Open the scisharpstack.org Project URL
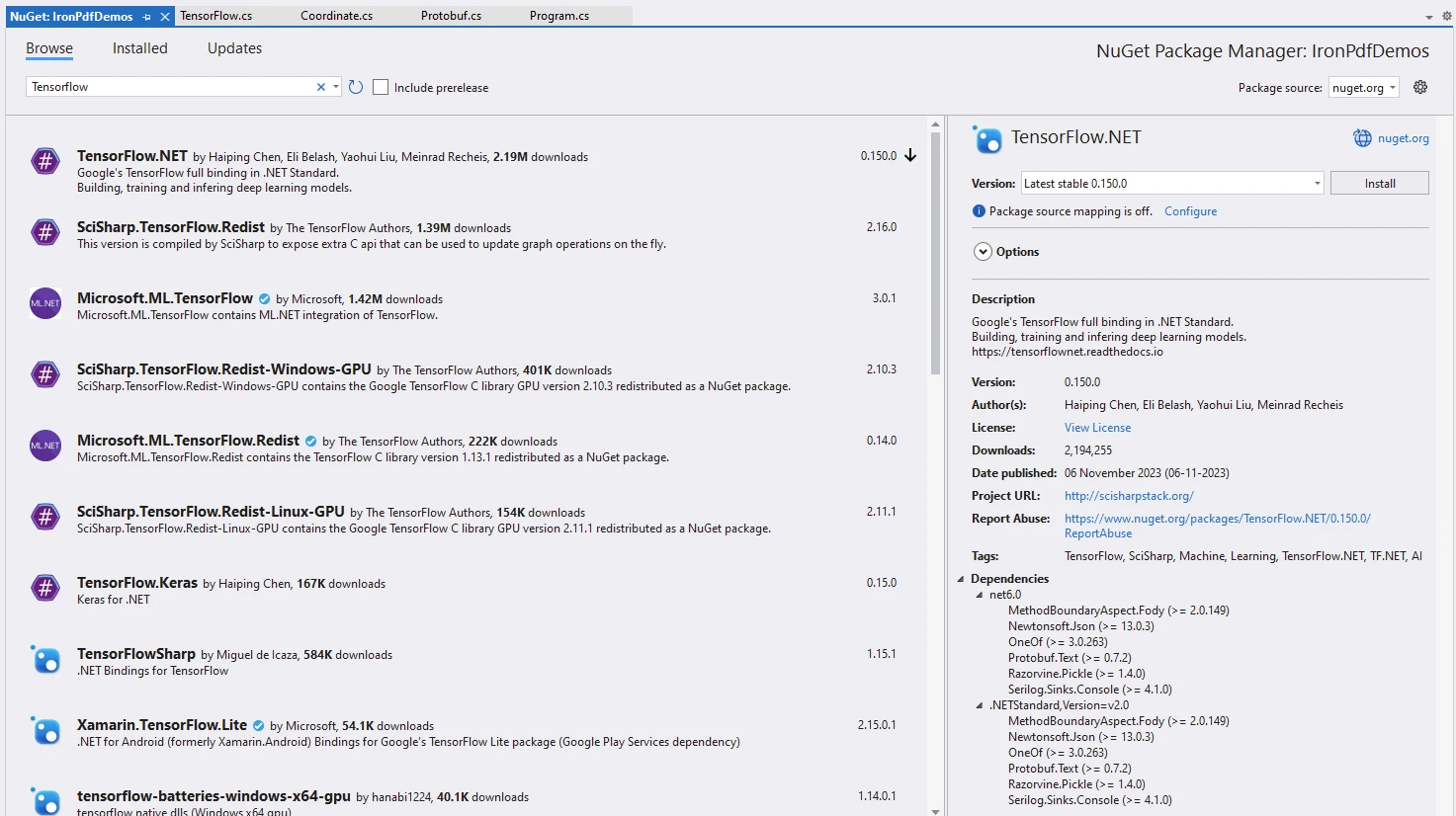Image resolution: width=1456 pixels, height=816 pixels. click(1129, 496)
